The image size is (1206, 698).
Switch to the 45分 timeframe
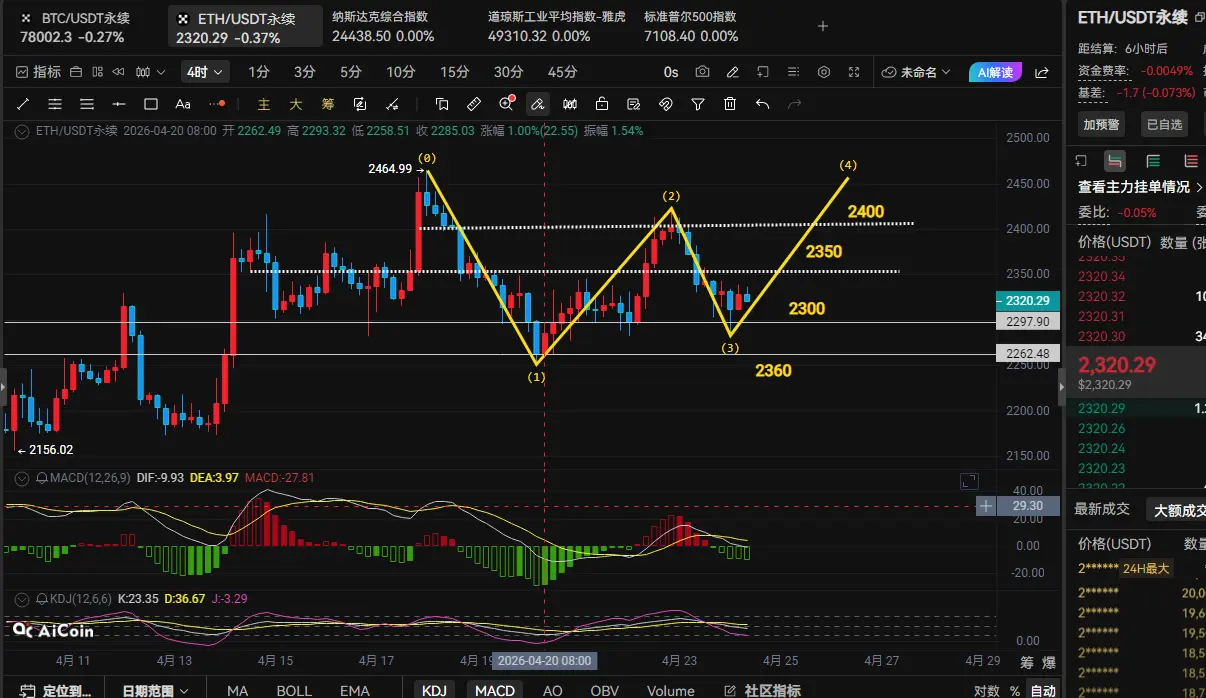[x=562, y=72]
